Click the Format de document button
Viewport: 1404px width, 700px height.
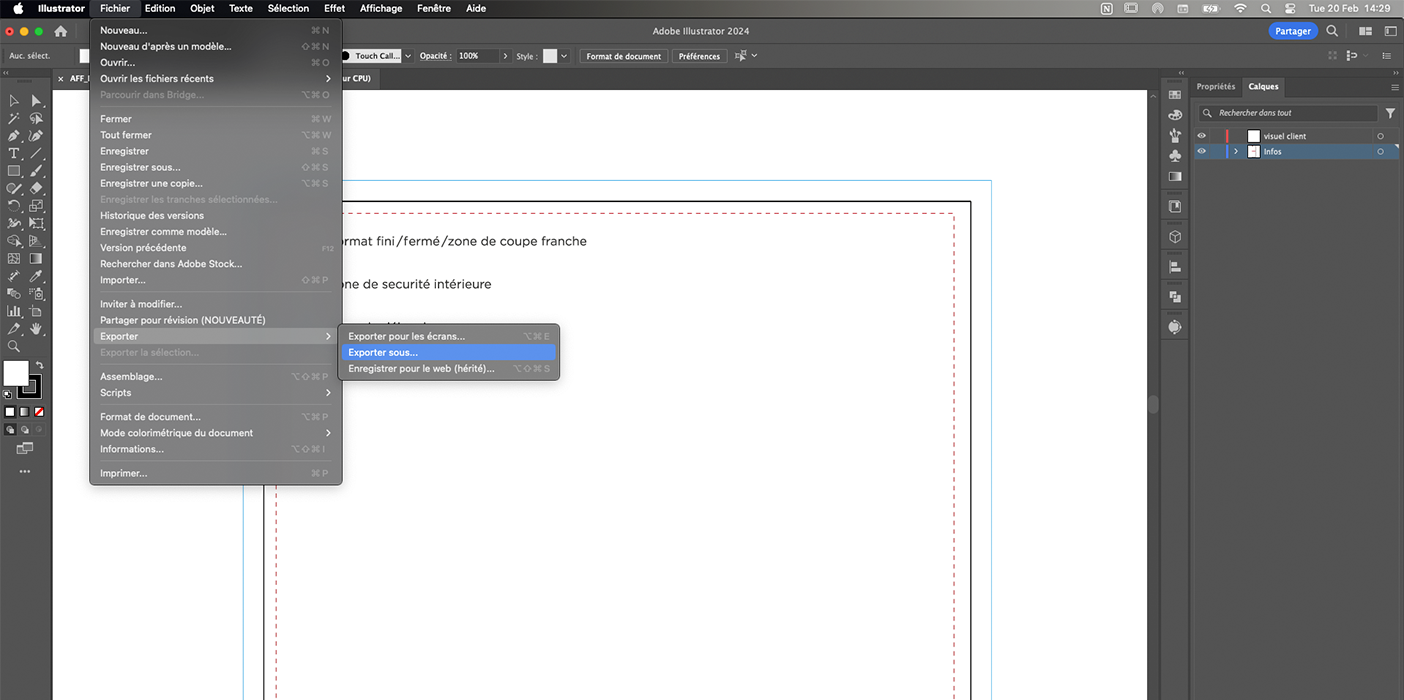623,56
